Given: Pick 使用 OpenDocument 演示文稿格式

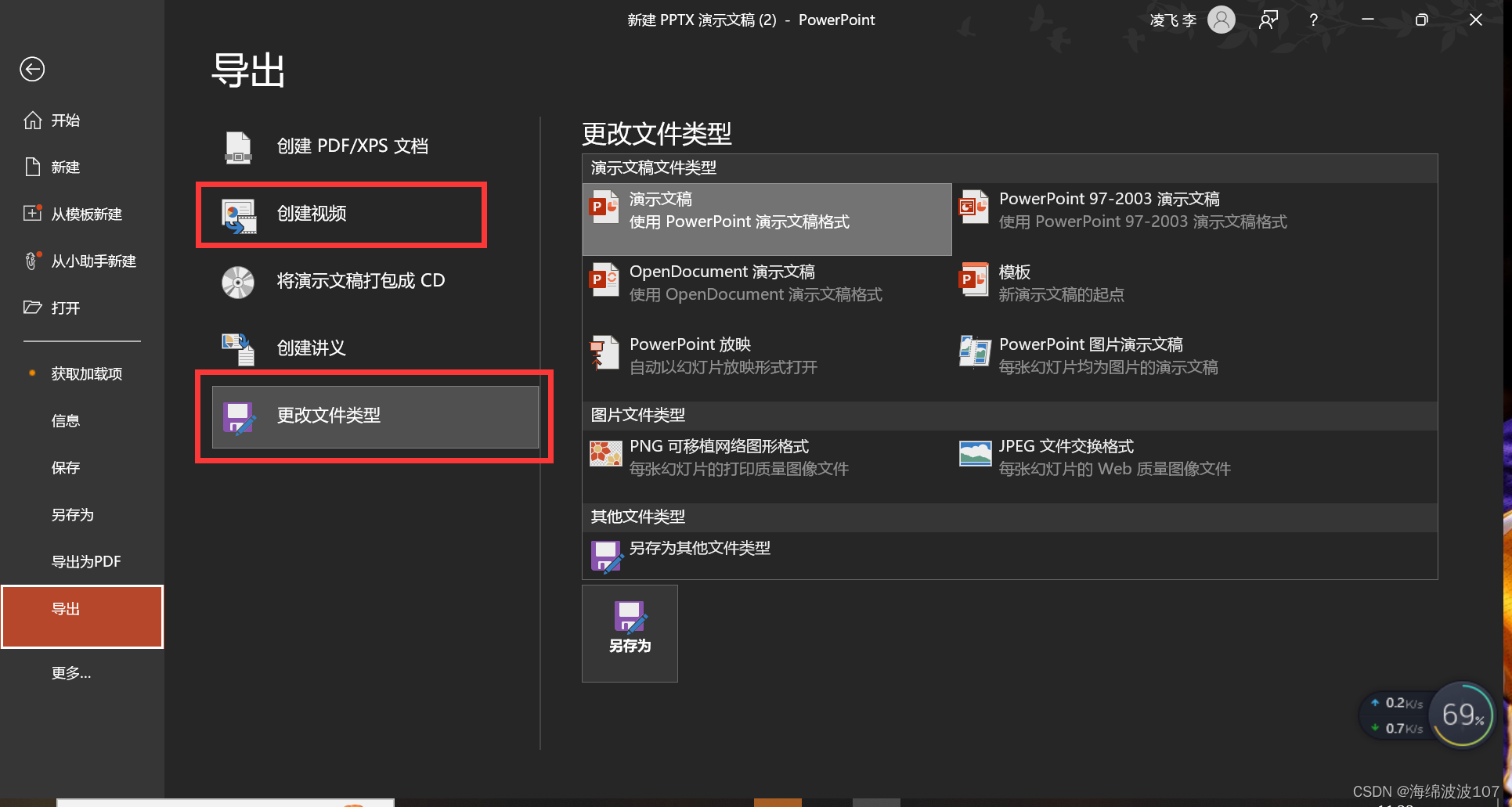Looking at the screenshot, I should point(767,292).
